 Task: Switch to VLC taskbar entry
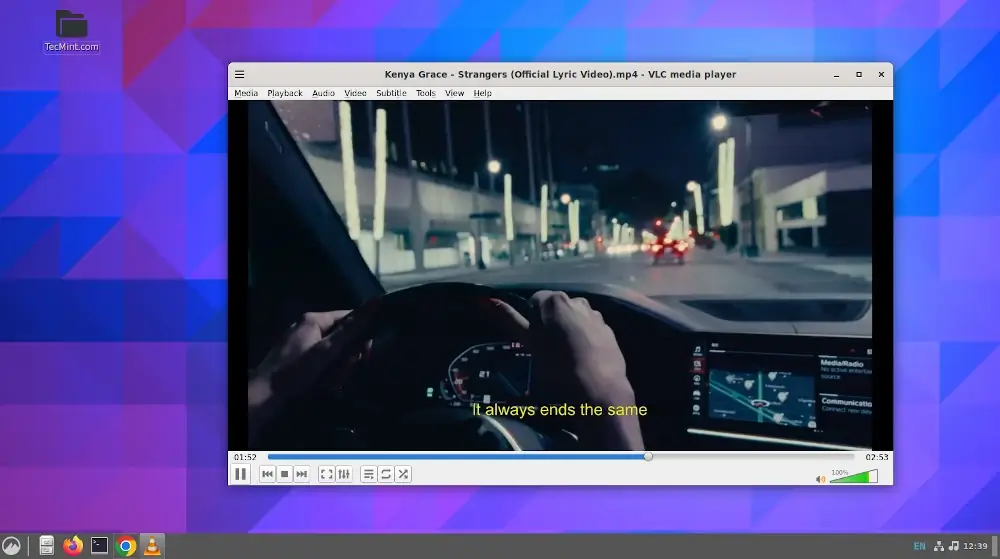pos(152,546)
